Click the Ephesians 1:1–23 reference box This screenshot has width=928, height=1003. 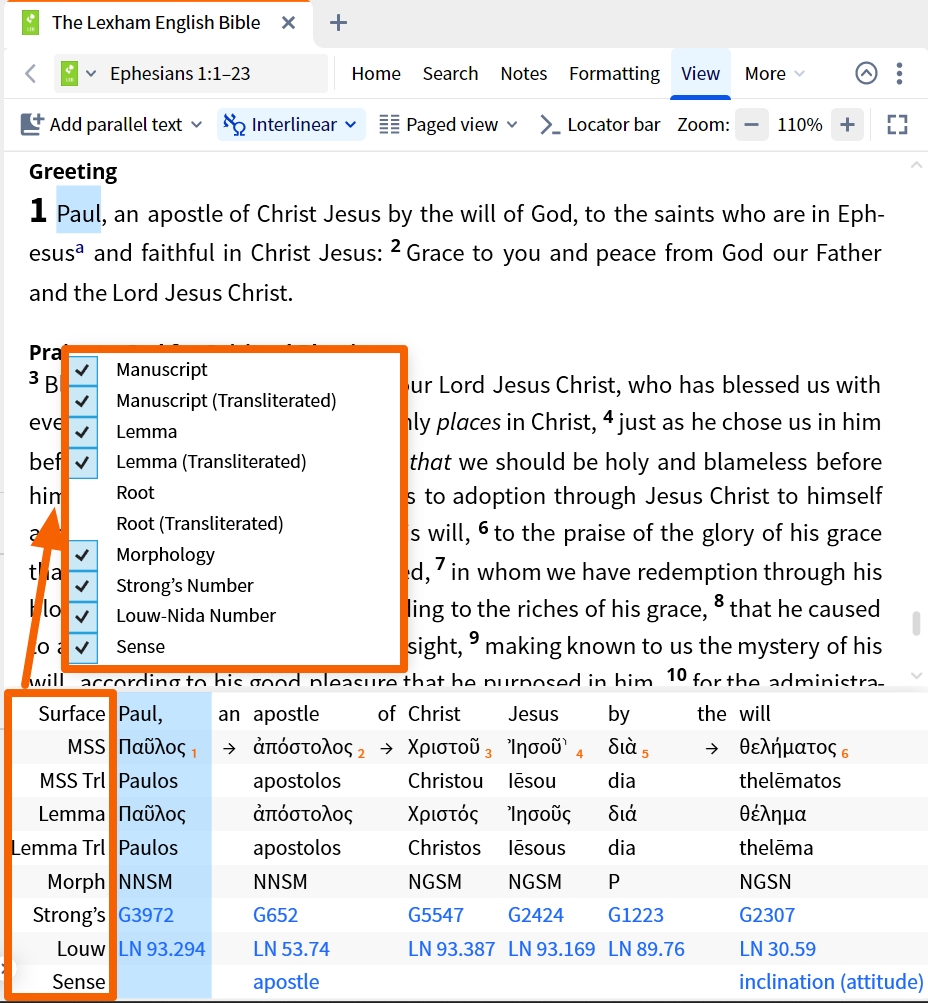tap(180, 73)
